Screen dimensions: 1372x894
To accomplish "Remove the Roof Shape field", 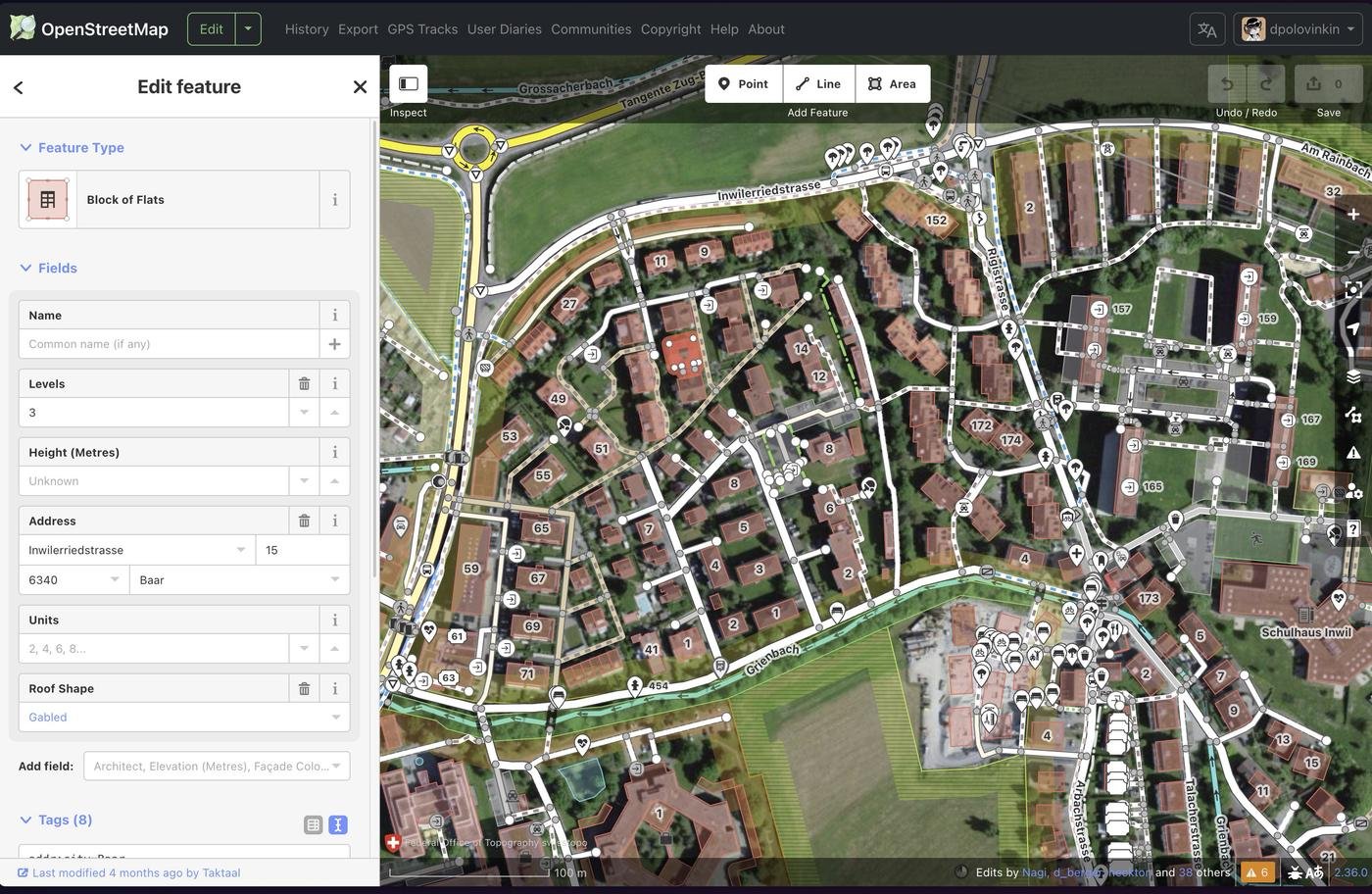I will pos(304,688).
